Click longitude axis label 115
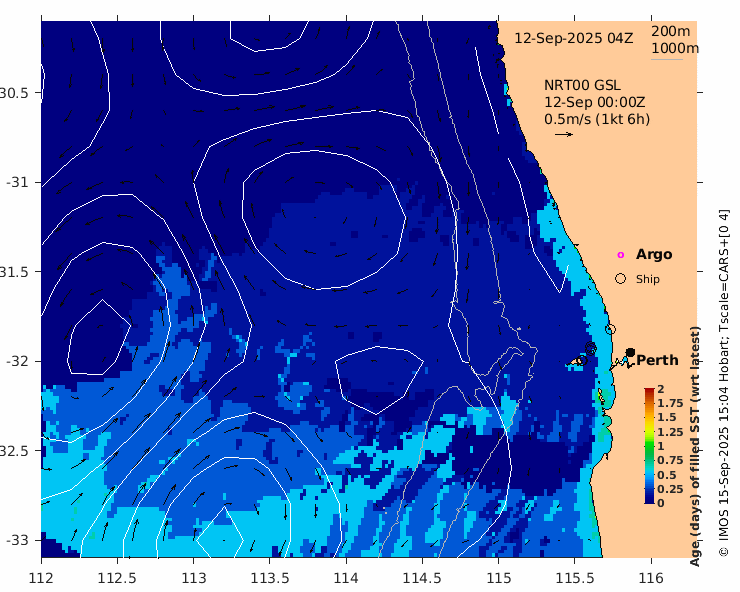The width and height of the screenshot is (740, 592). (498, 578)
